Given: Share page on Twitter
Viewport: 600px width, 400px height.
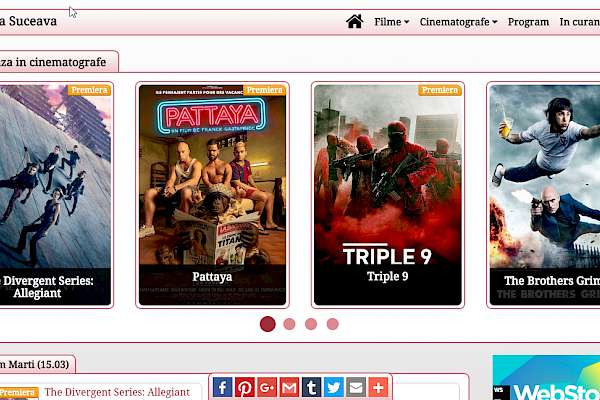Looking at the screenshot, I should coord(333,388).
